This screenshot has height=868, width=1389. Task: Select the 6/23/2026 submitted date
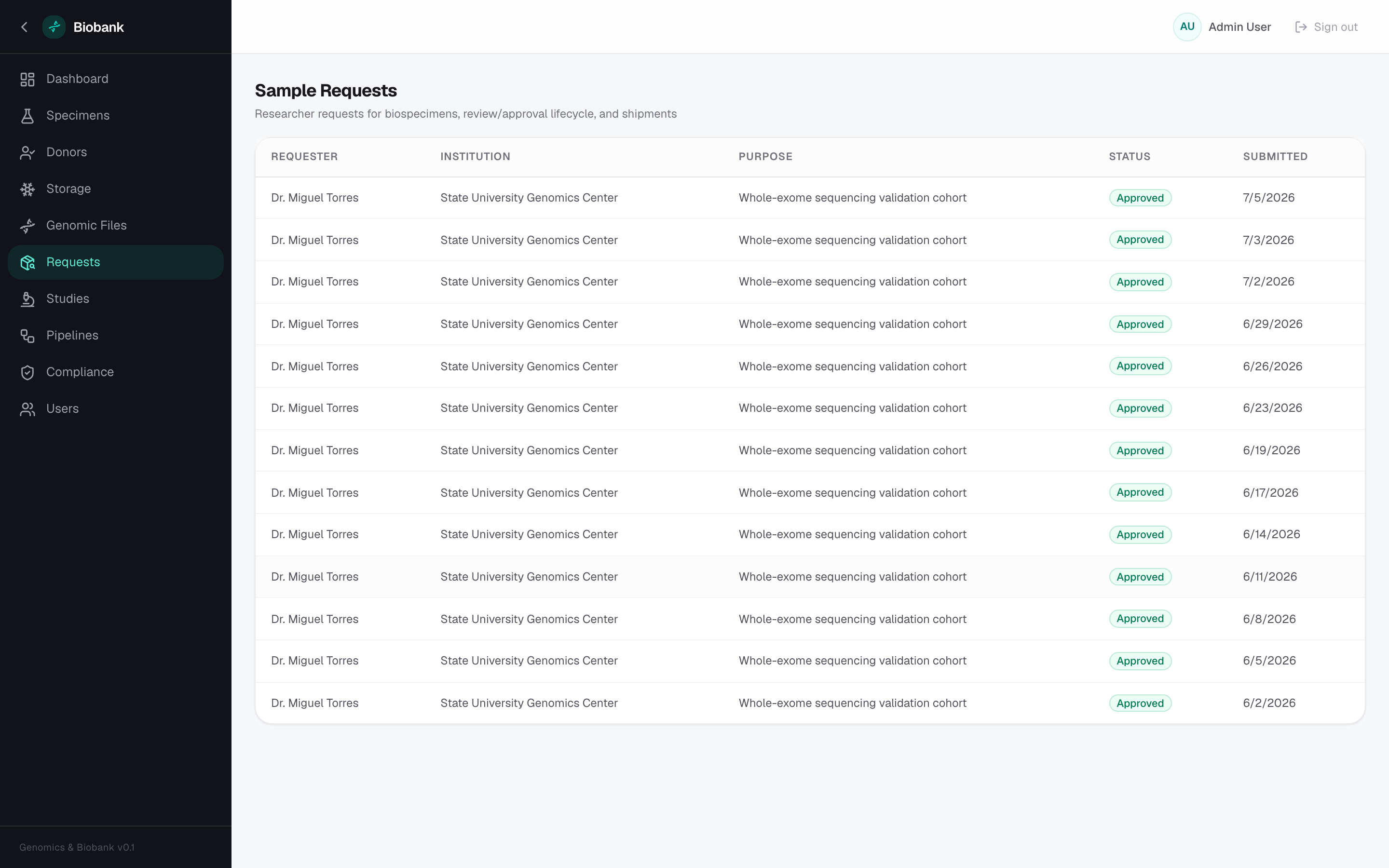click(x=1272, y=408)
